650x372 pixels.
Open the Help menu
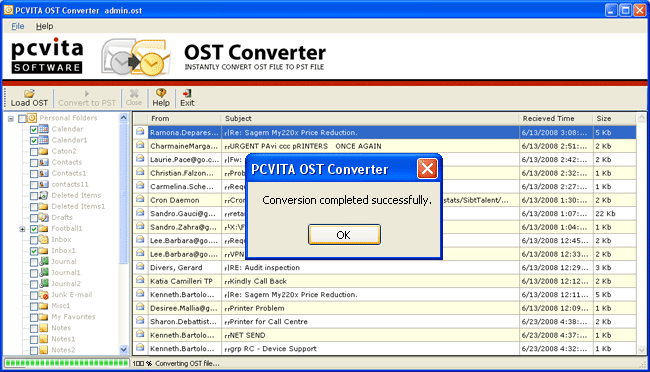coord(44,26)
